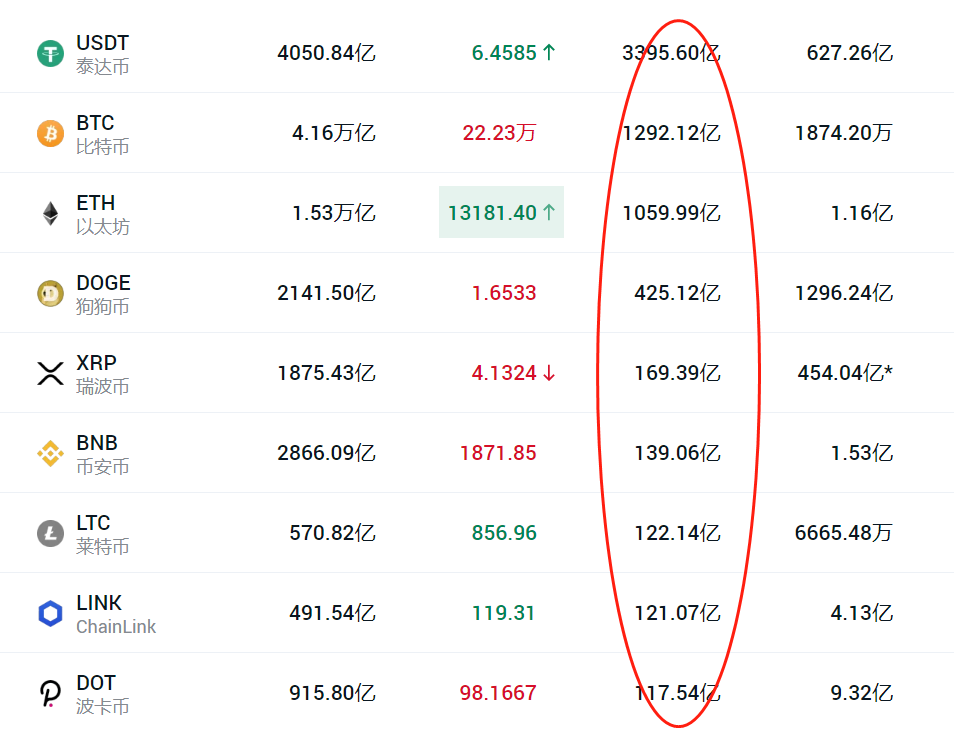Viewport: 954px width, 729px height.
Task: Open the LINK coin name link
Action: pyautogui.click(x=99, y=602)
